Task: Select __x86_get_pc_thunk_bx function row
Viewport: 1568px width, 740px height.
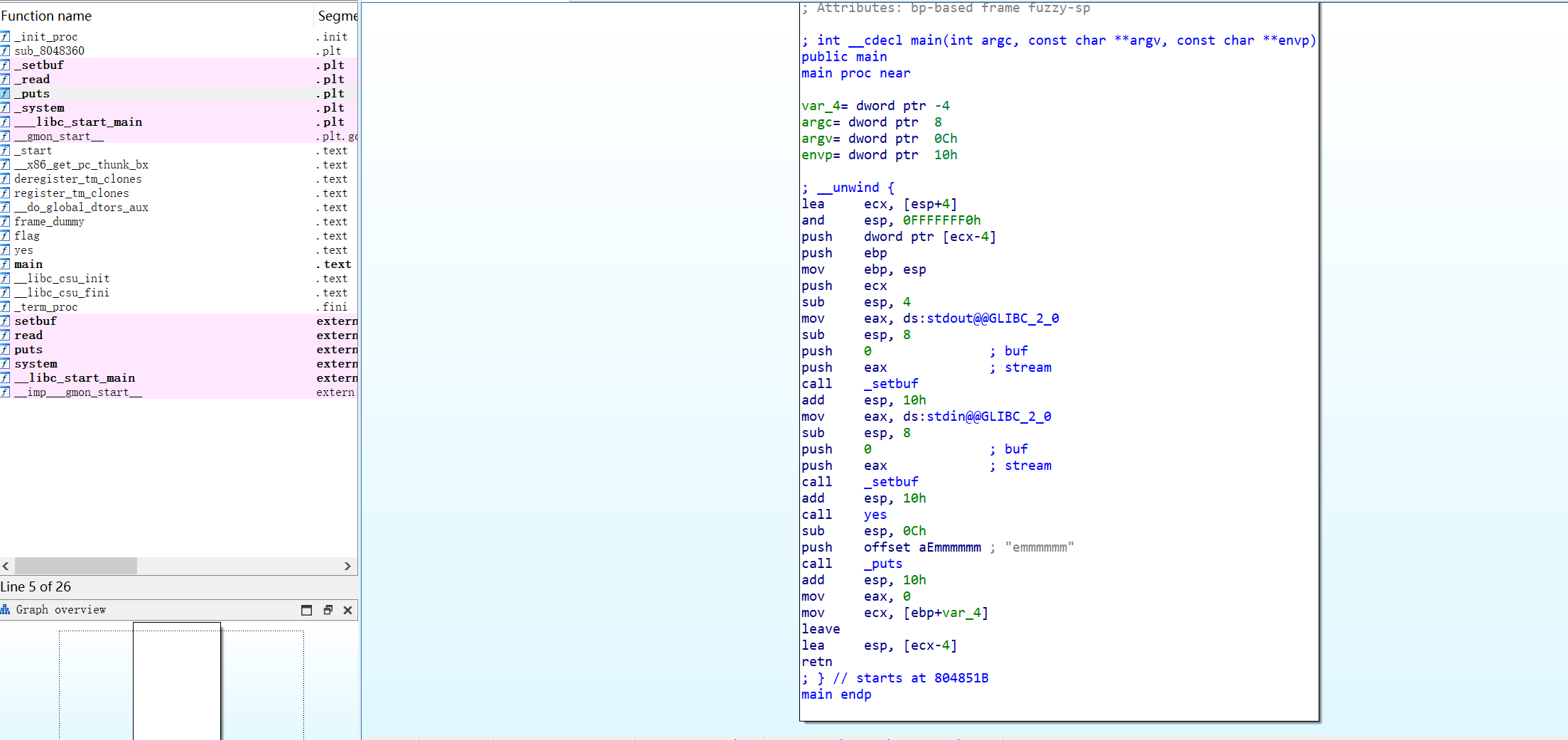Action: [178, 164]
